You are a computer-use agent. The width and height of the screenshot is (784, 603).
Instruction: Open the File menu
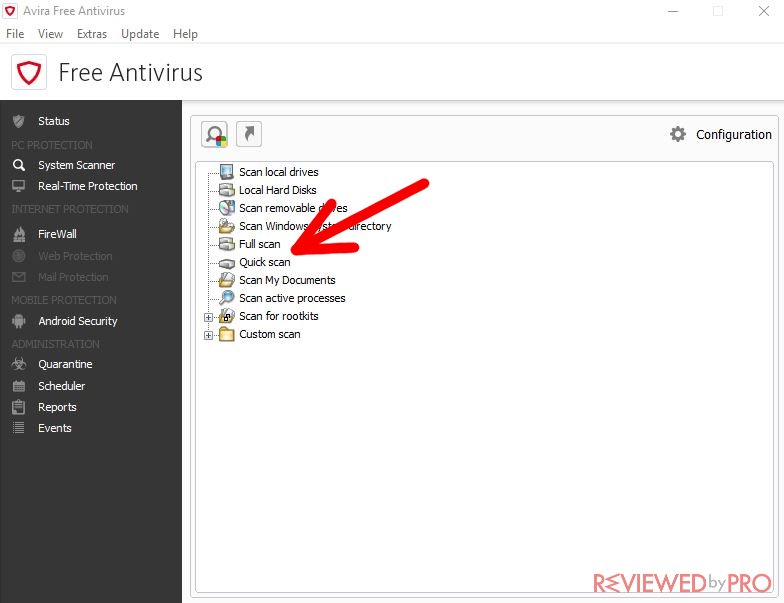coord(15,34)
